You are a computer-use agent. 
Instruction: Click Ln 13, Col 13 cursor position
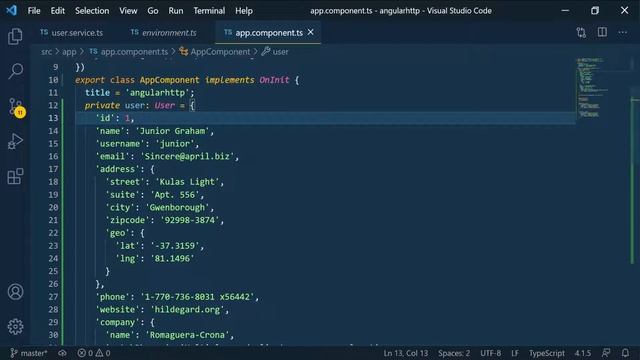click(406, 353)
